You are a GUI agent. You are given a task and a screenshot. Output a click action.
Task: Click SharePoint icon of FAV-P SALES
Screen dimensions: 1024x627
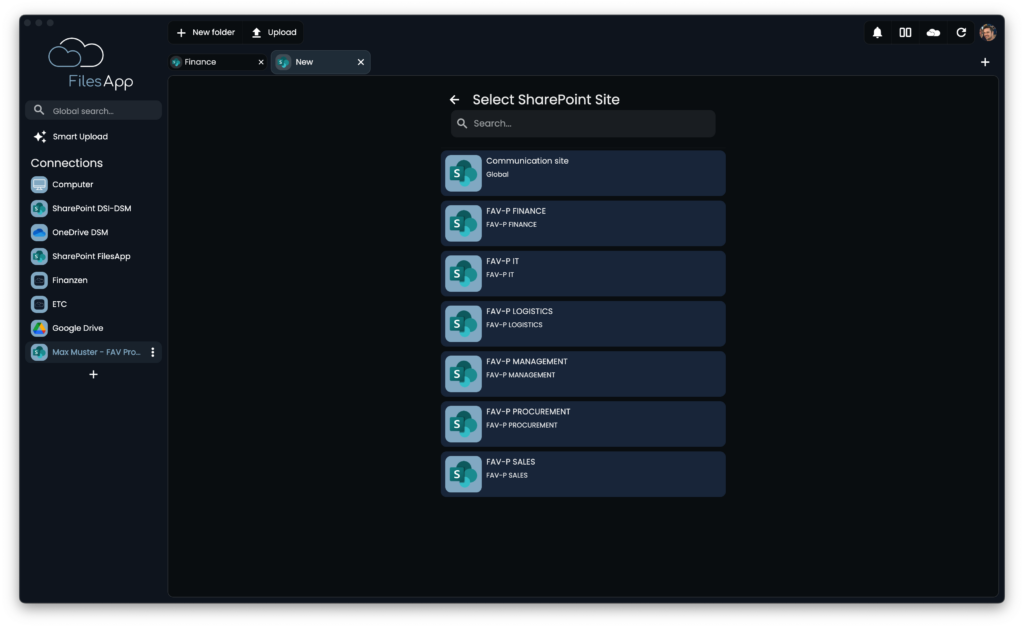(463, 474)
